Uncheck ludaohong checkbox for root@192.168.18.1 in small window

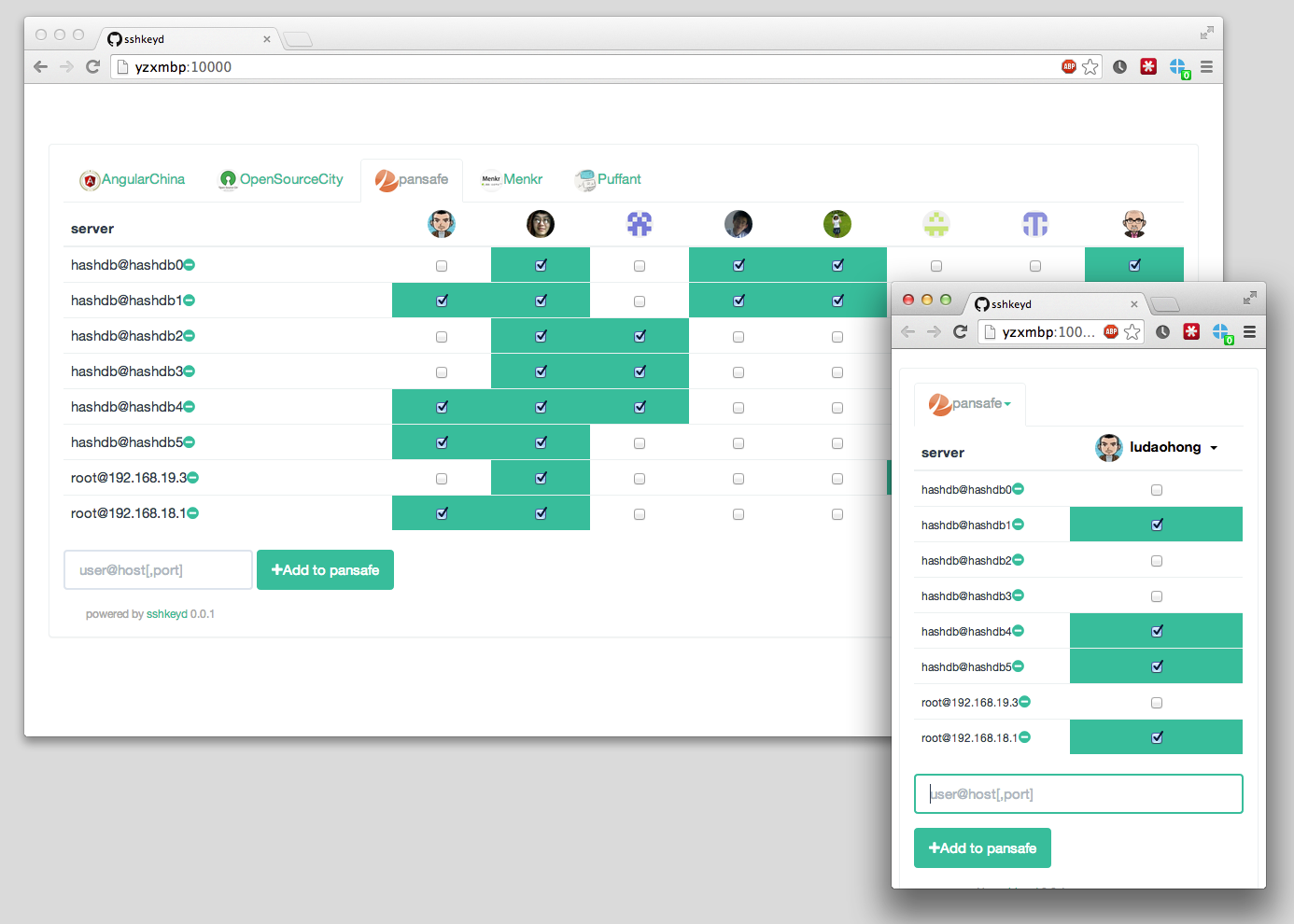[x=1157, y=737]
